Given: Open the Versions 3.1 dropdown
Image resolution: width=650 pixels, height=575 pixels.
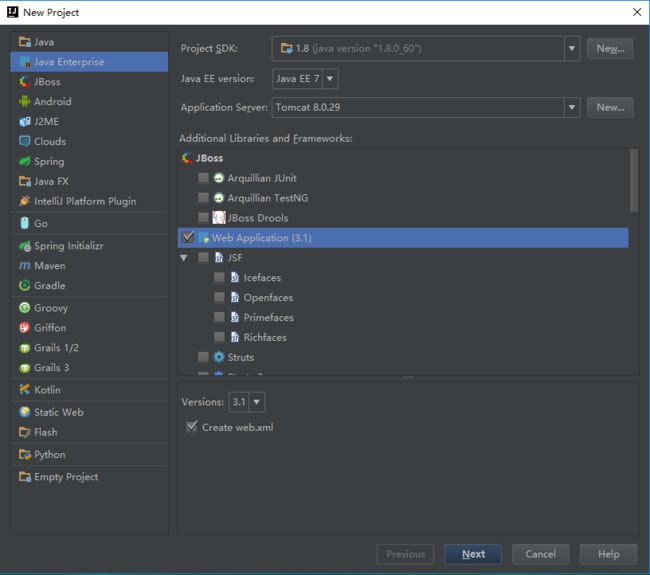Looking at the screenshot, I should pos(247,402).
